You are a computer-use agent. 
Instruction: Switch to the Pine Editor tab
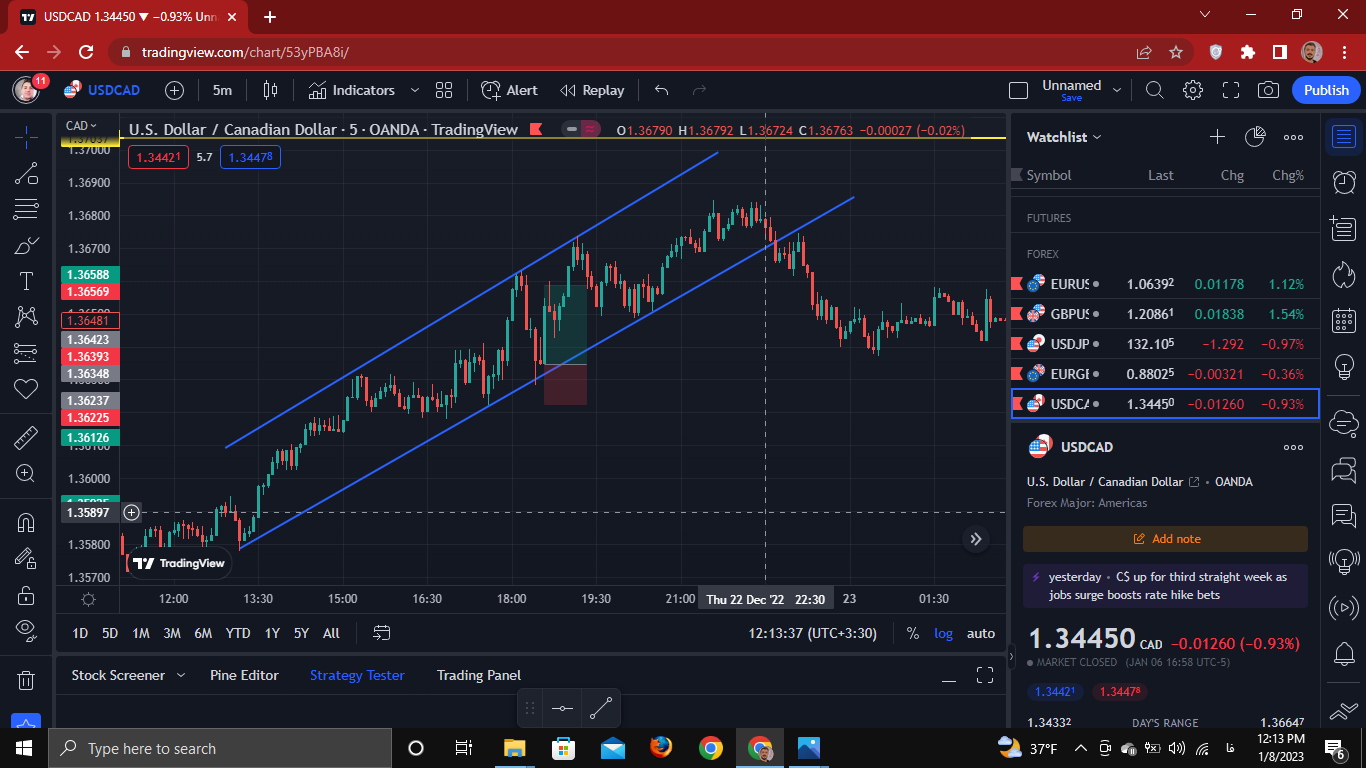pos(244,675)
